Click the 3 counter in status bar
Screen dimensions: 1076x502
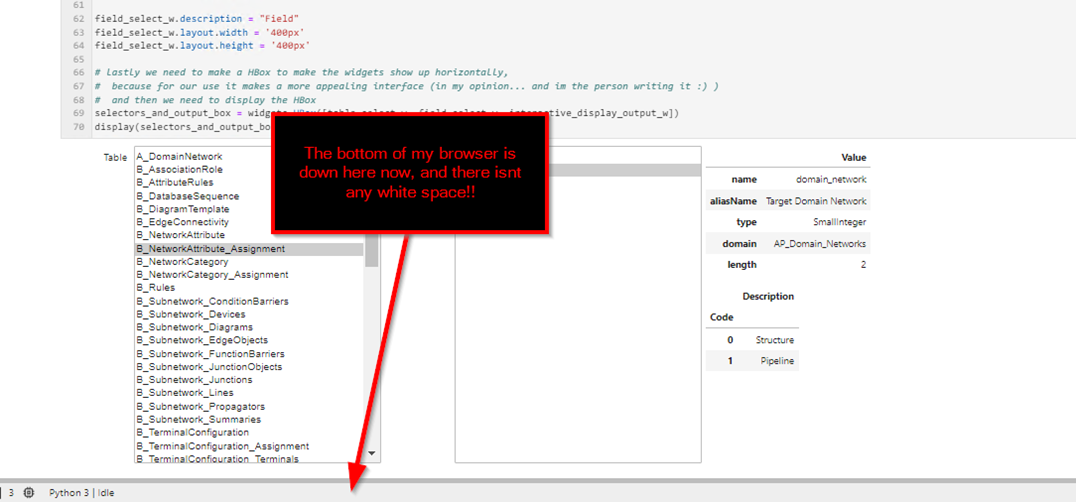point(11,493)
